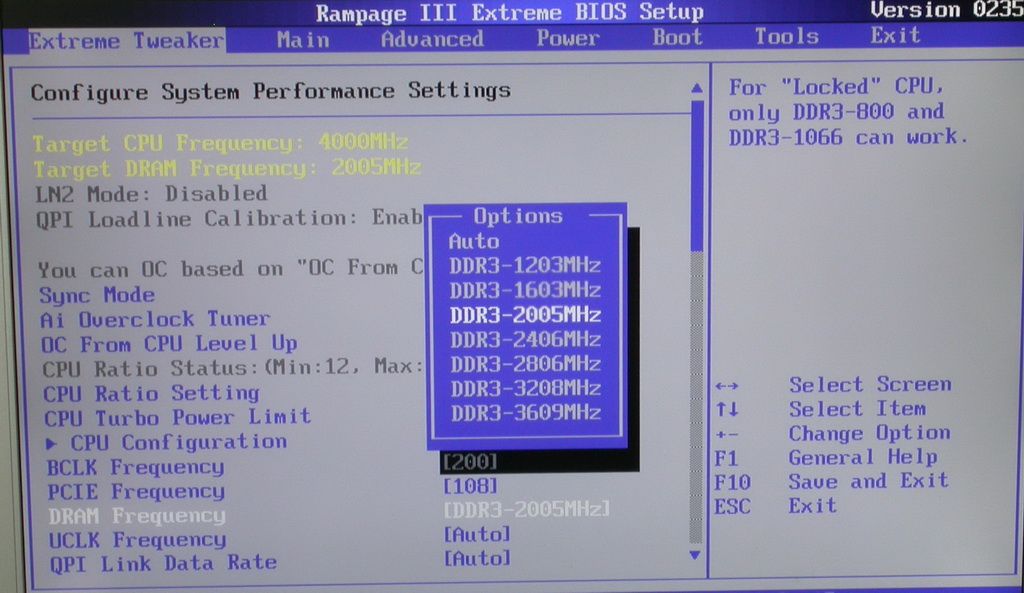Click the settings list scrollbar thumb
1024x593 pixels.
697,174
